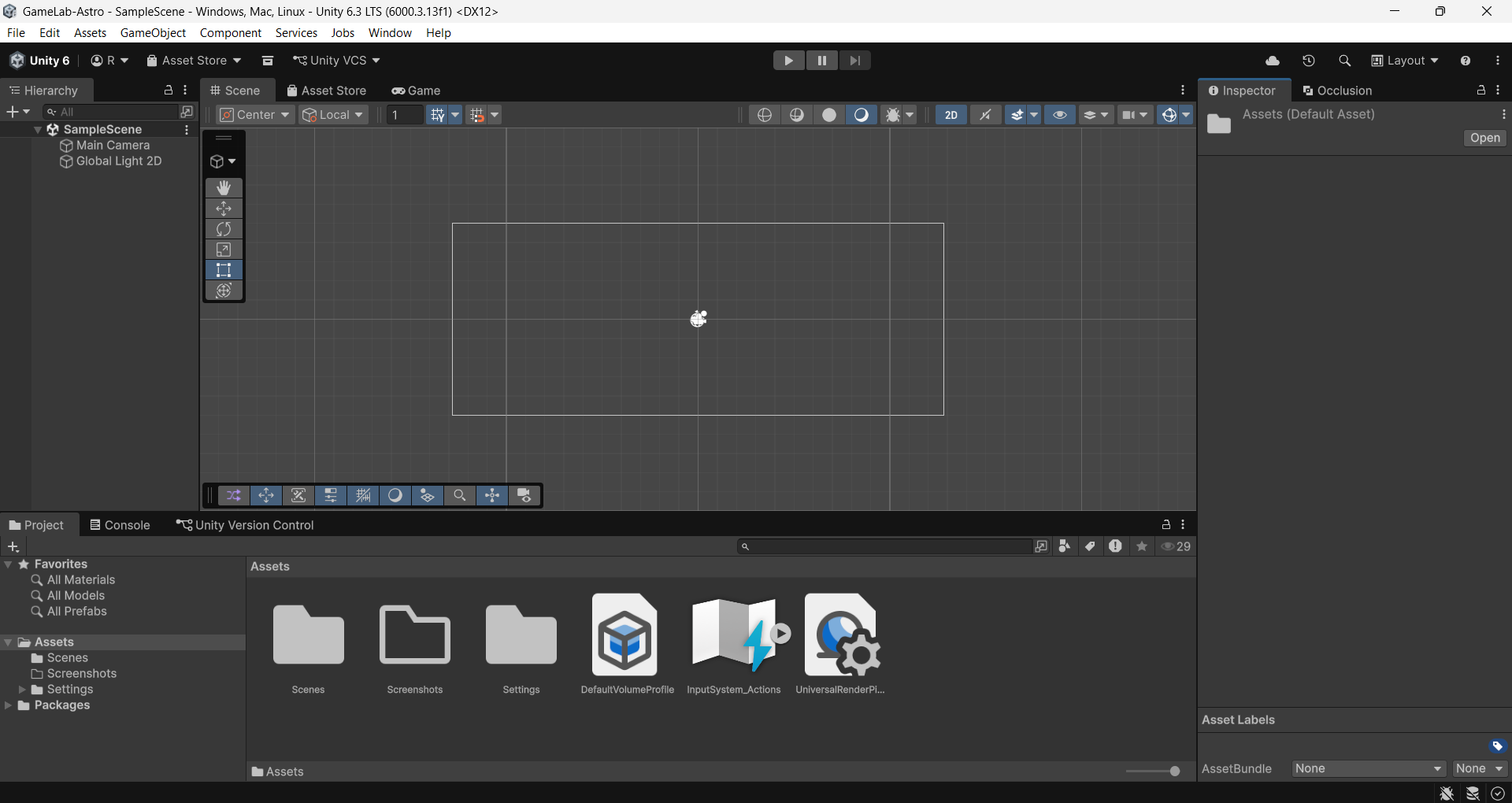Open the global search magnifier icon
The image size is (1512, 803).
pyautogui.click(x=1344, y=61)
